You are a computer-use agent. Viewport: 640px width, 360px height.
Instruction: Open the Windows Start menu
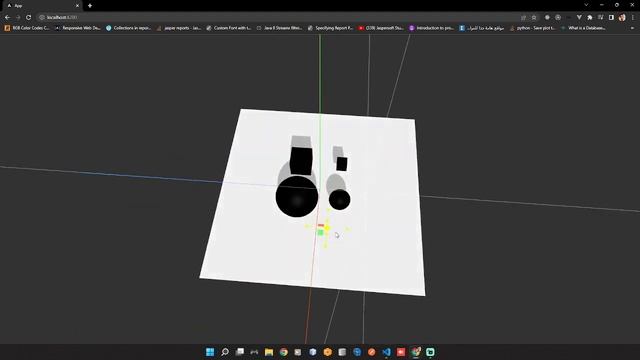pos(210,352)
